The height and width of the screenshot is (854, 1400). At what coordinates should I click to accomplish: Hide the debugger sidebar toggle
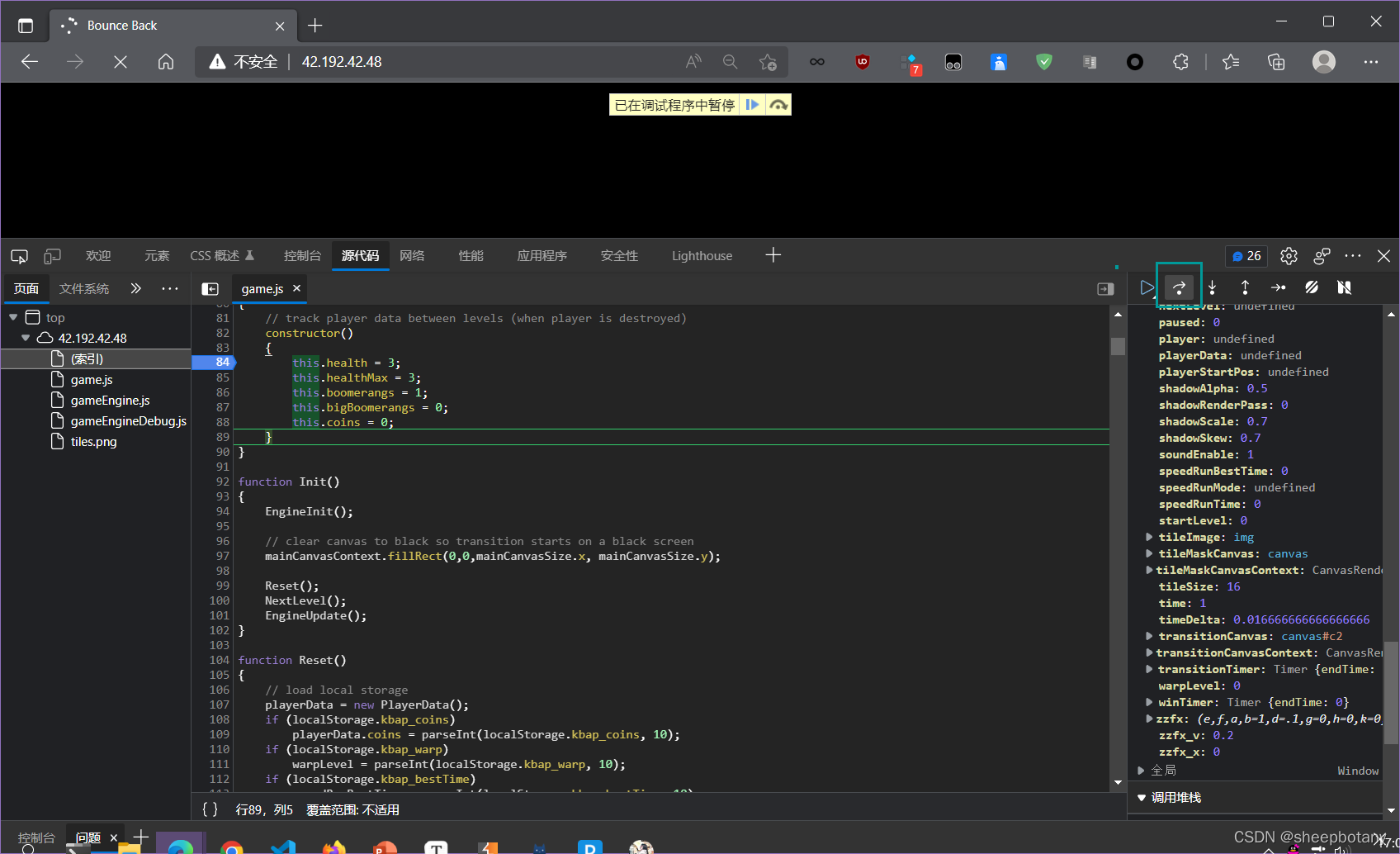point(1105,288)
